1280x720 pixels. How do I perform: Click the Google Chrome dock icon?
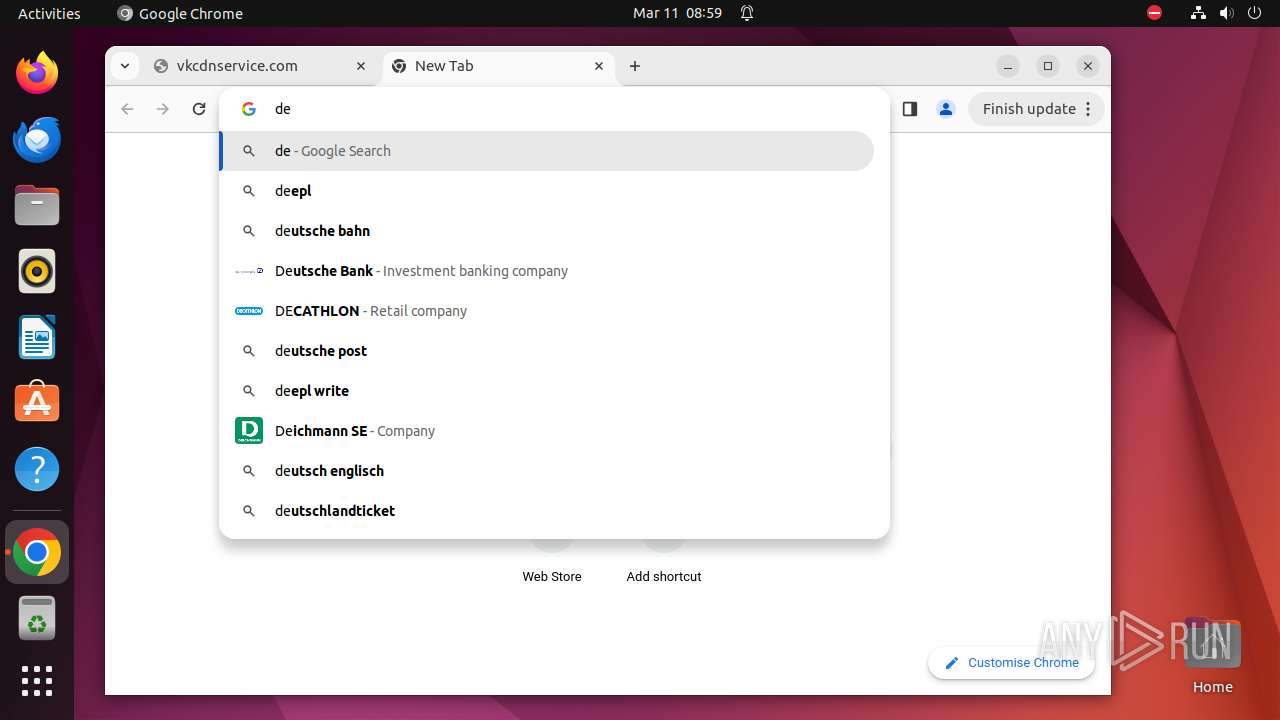coord(37,552)
